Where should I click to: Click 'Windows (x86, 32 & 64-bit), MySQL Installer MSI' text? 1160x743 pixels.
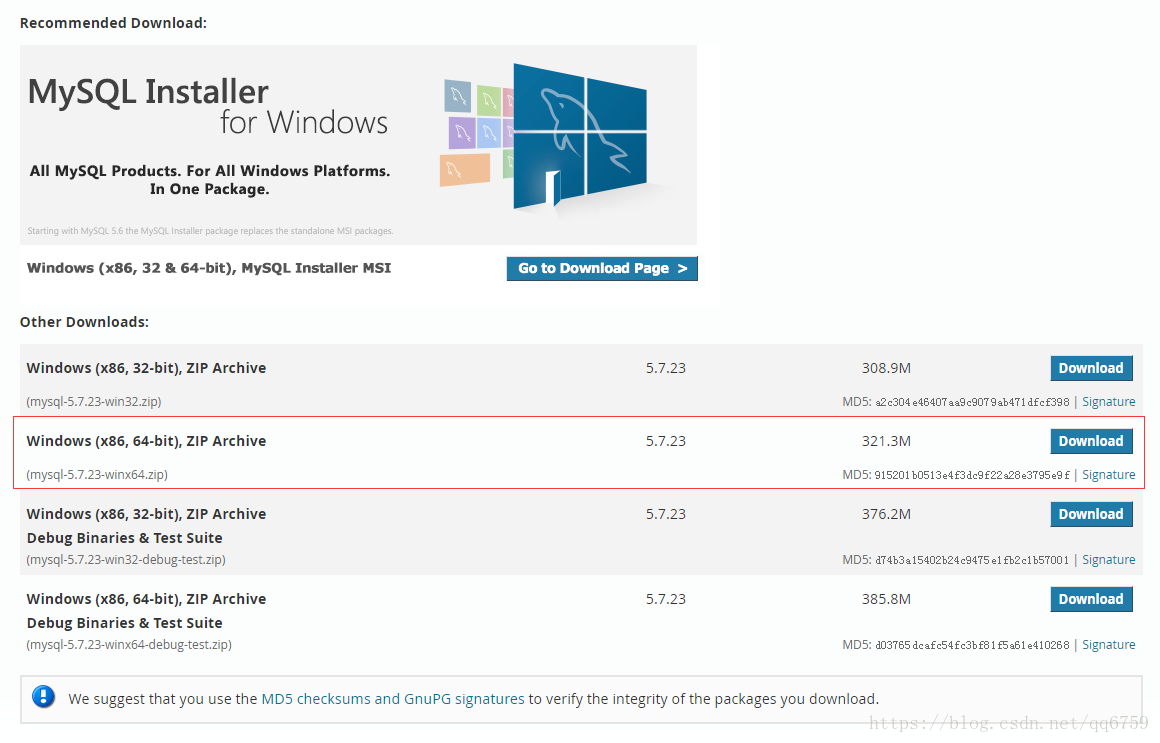coord(209,269)
